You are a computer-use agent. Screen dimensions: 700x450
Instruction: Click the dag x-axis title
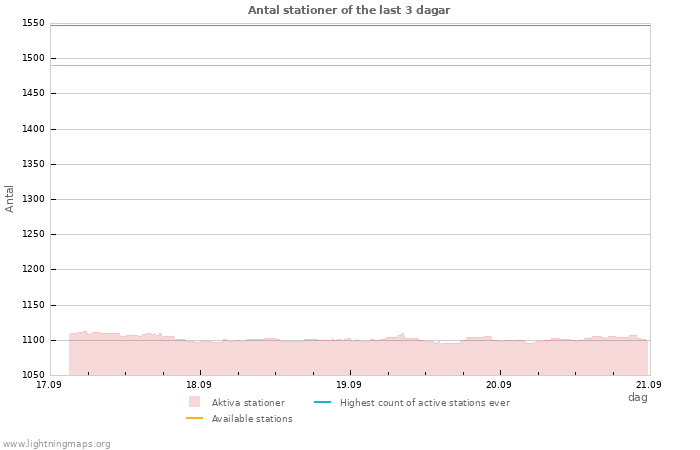pos(638,397)
